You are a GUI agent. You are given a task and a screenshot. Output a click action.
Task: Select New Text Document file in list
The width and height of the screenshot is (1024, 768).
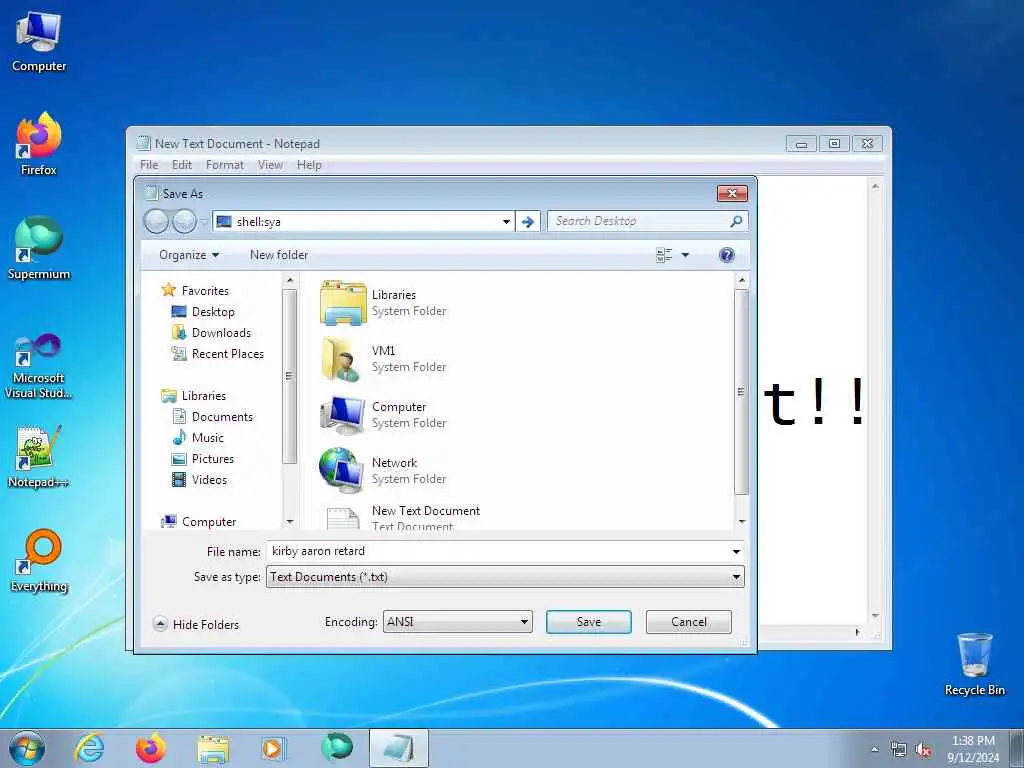tap(402, 518)
